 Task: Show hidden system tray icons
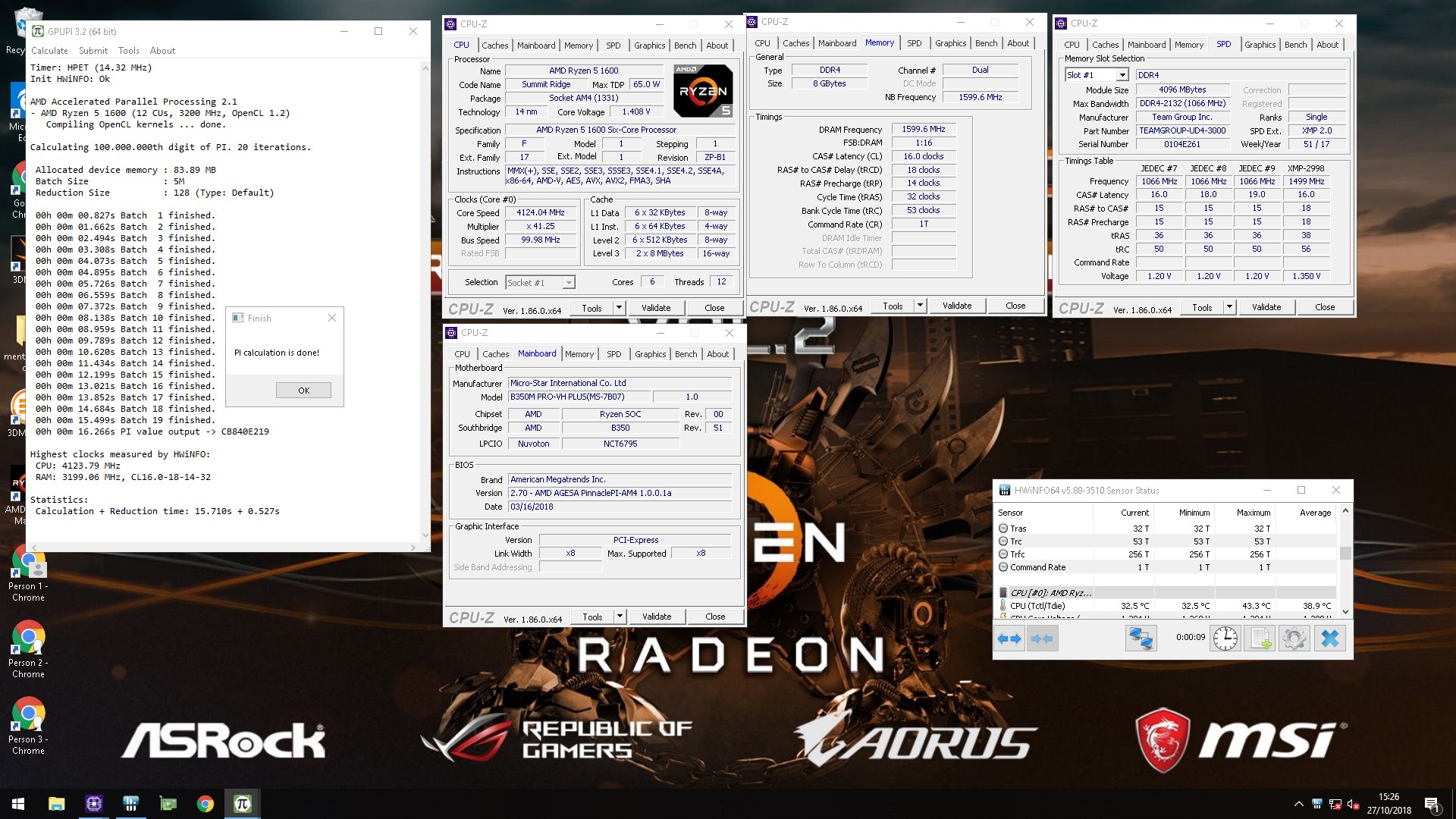(x=1298, y=804)
